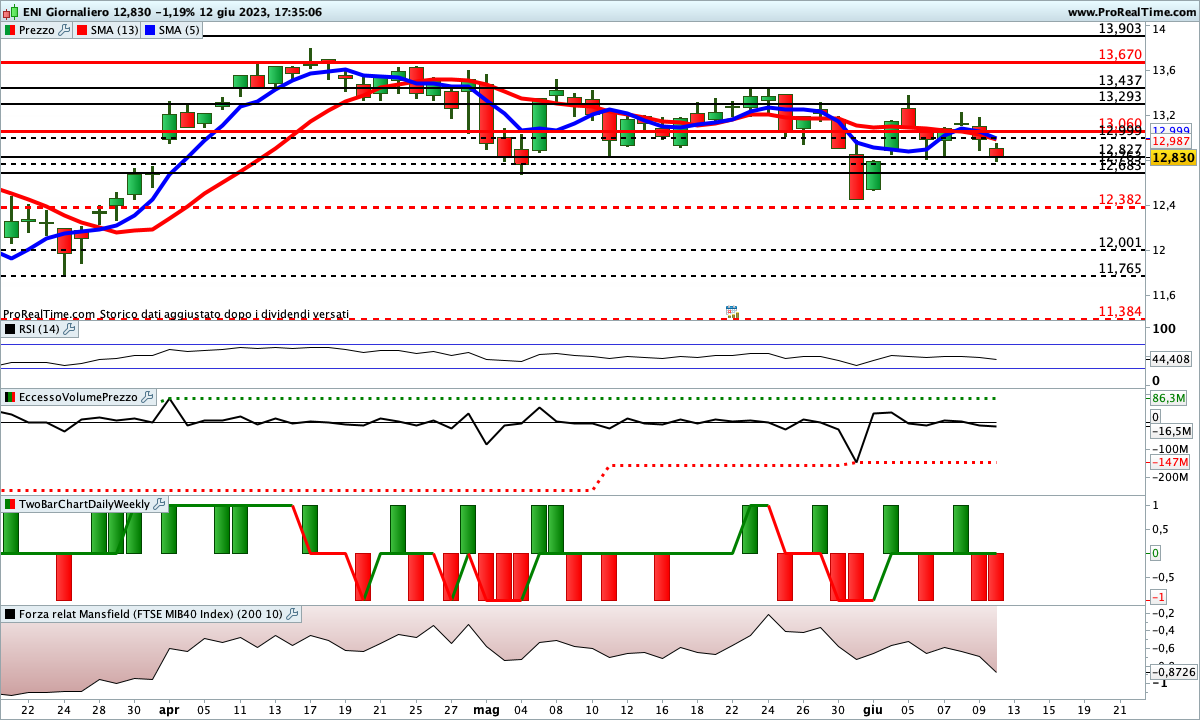
Task: Click the 13,437 price level label
Action: [x=1119, y=80]
